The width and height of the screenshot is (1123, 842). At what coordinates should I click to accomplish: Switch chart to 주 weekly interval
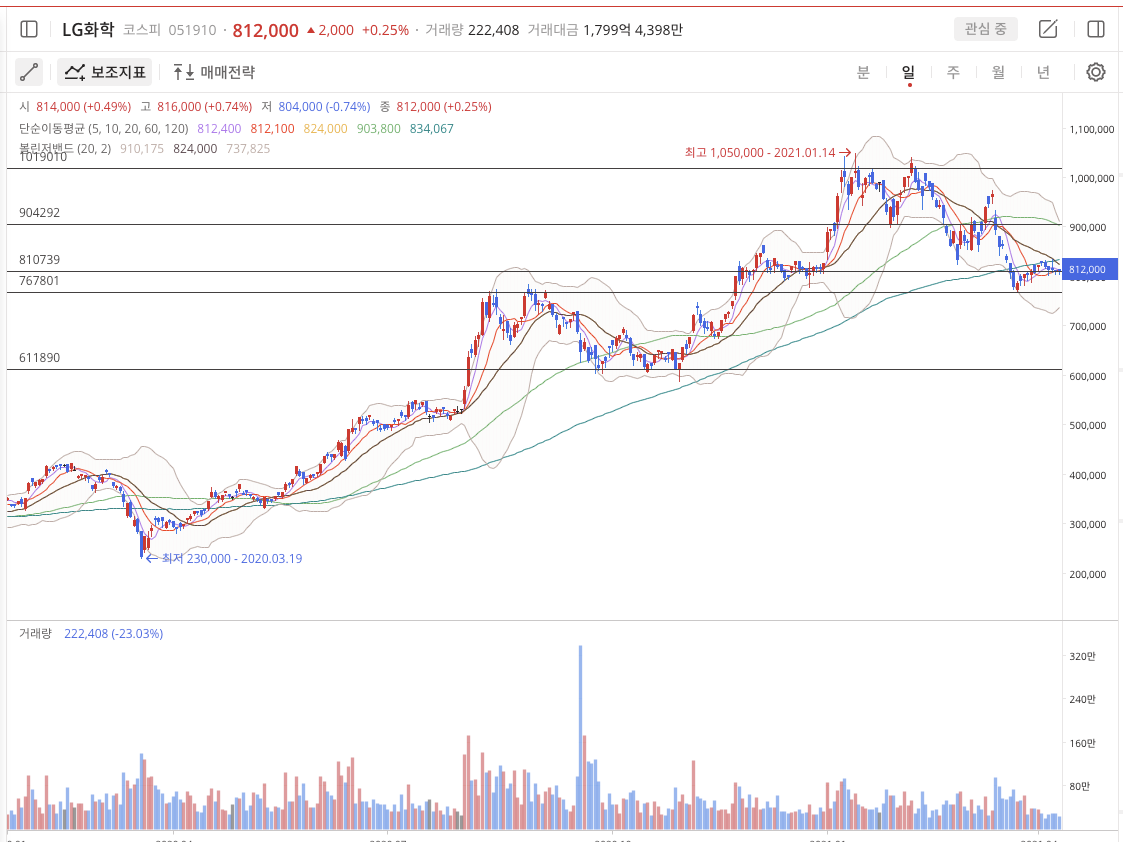[x=953, y=72]
